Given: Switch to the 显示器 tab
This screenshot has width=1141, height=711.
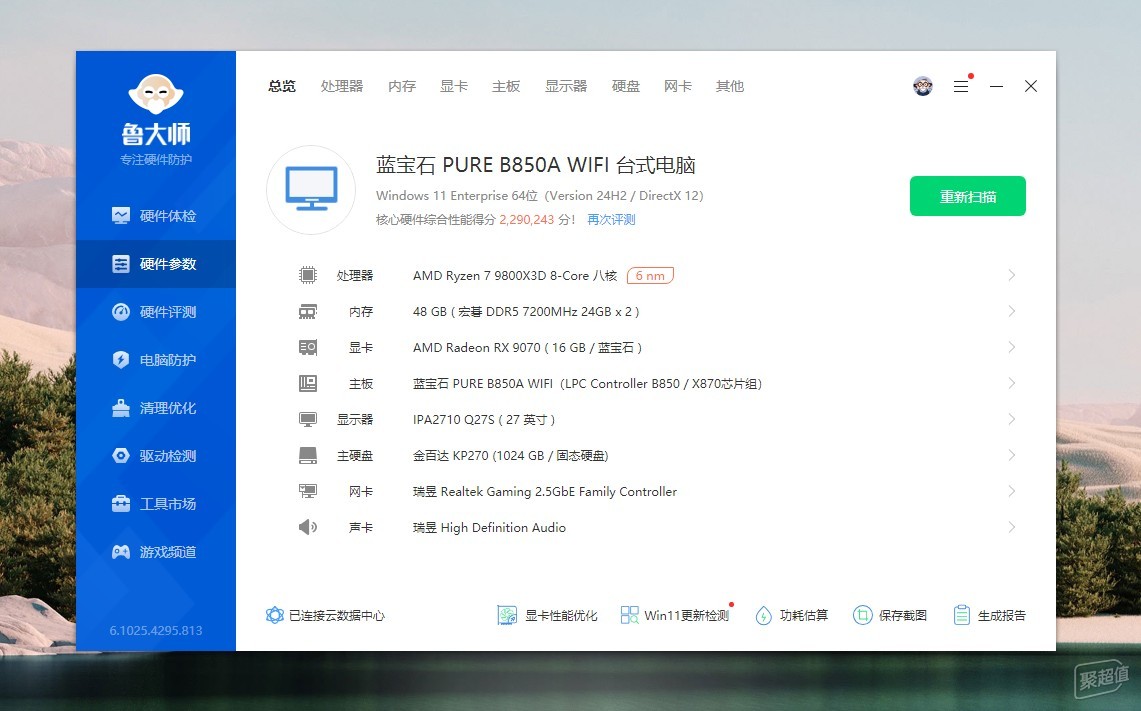Looking at the screenshot, I should tap(565, 86).
